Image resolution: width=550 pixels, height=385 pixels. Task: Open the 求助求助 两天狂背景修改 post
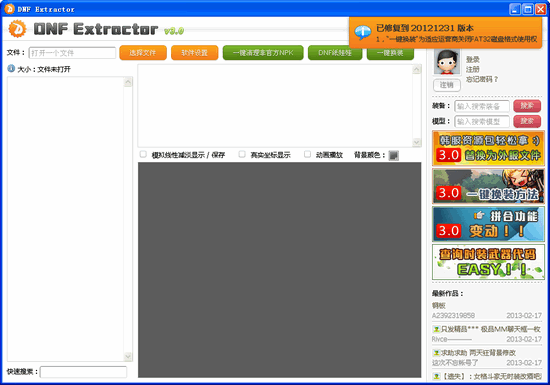[x=478, y=353]
